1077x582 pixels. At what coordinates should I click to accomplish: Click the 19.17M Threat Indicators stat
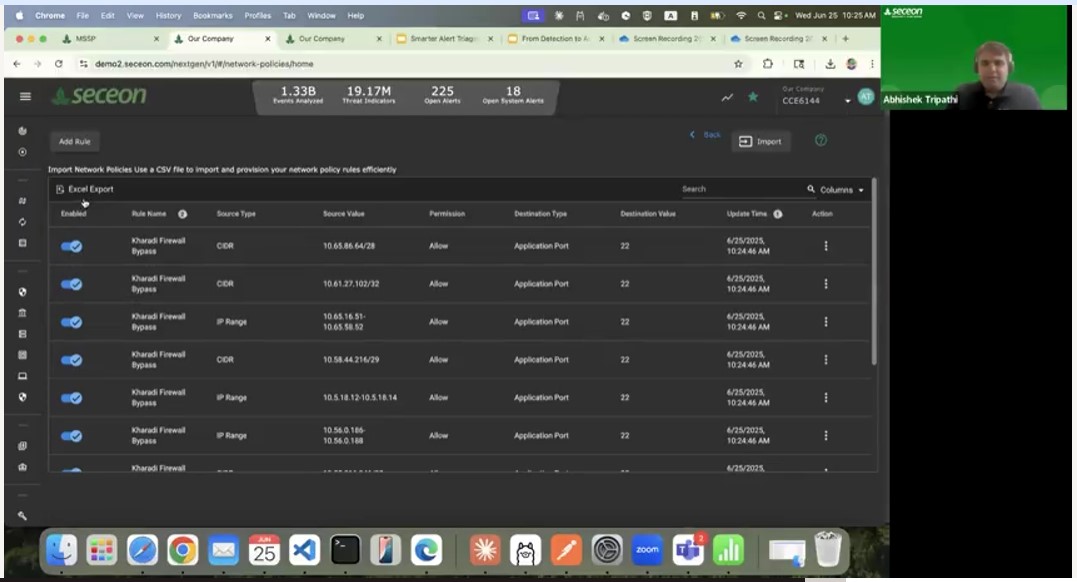click(x=369, y=95)
